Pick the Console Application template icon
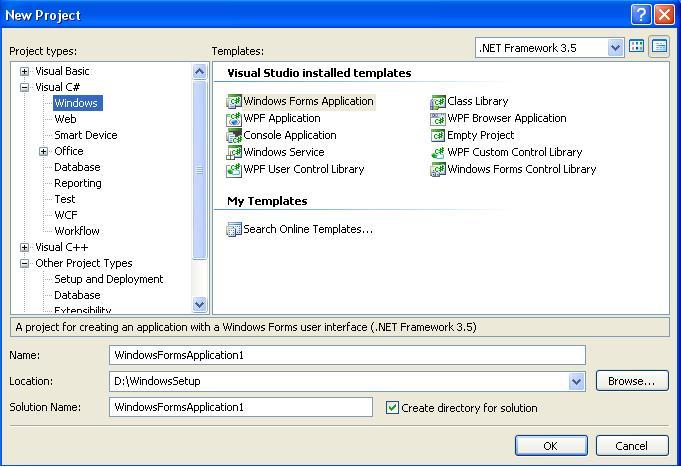Image resolution: width=681 pixels, height=467 pixels. click(234, 136)
